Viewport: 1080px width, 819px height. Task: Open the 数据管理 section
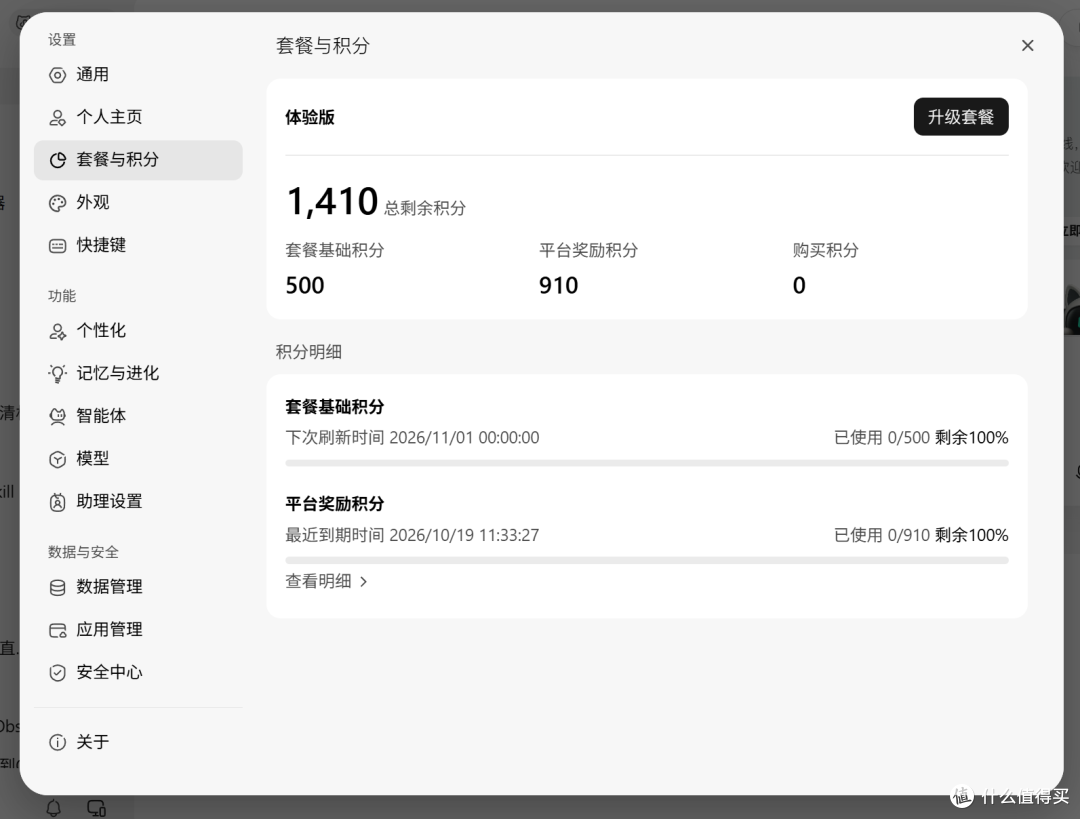138,587
